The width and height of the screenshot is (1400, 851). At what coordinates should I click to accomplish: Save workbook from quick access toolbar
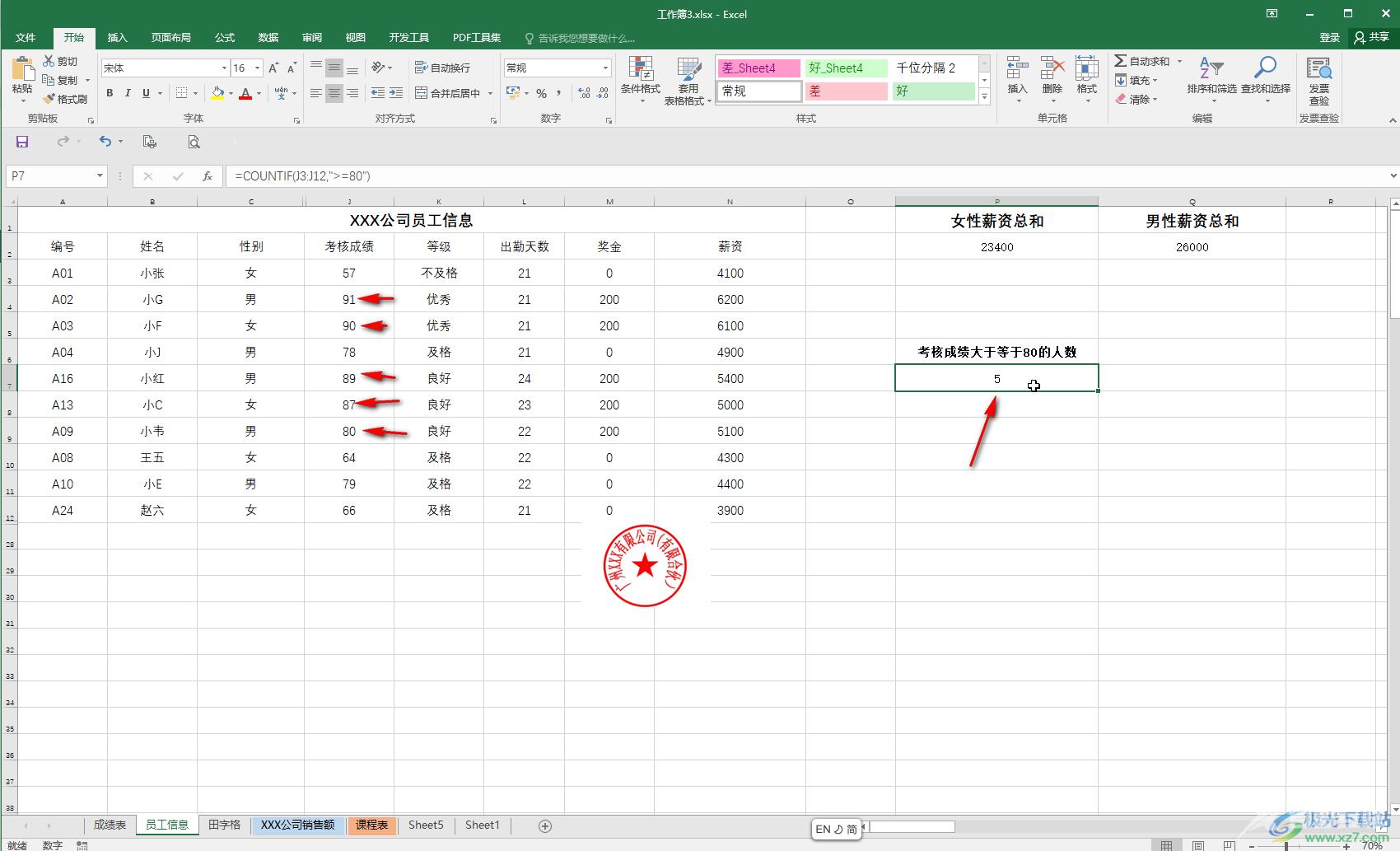click(22, 142)
